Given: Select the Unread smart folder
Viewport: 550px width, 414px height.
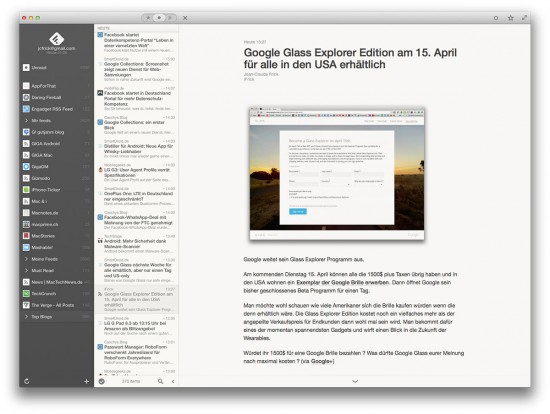Looking at the screenshot, I should click(56, 67).
